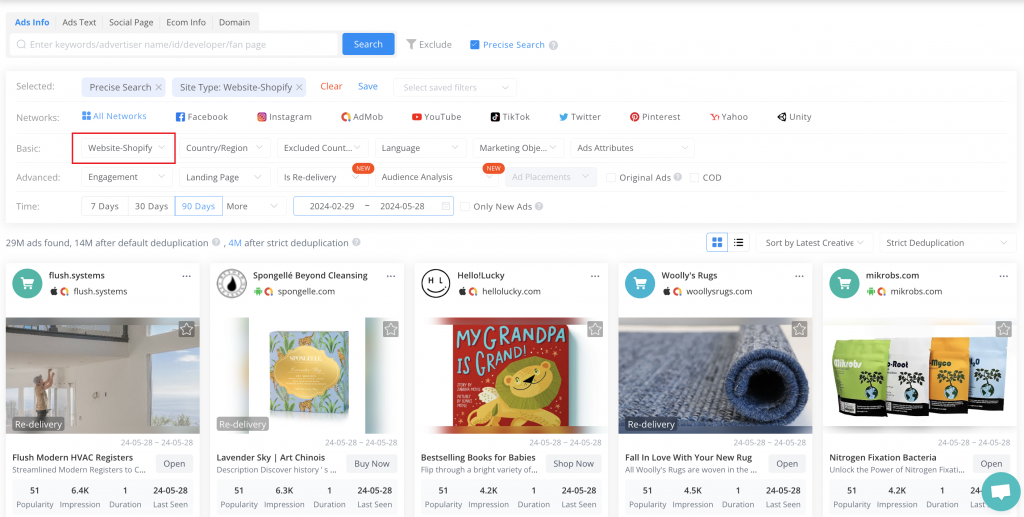Open the Woolly's Rugs ad image
This screenshot has width=1024, height=517.
point(715,375)
